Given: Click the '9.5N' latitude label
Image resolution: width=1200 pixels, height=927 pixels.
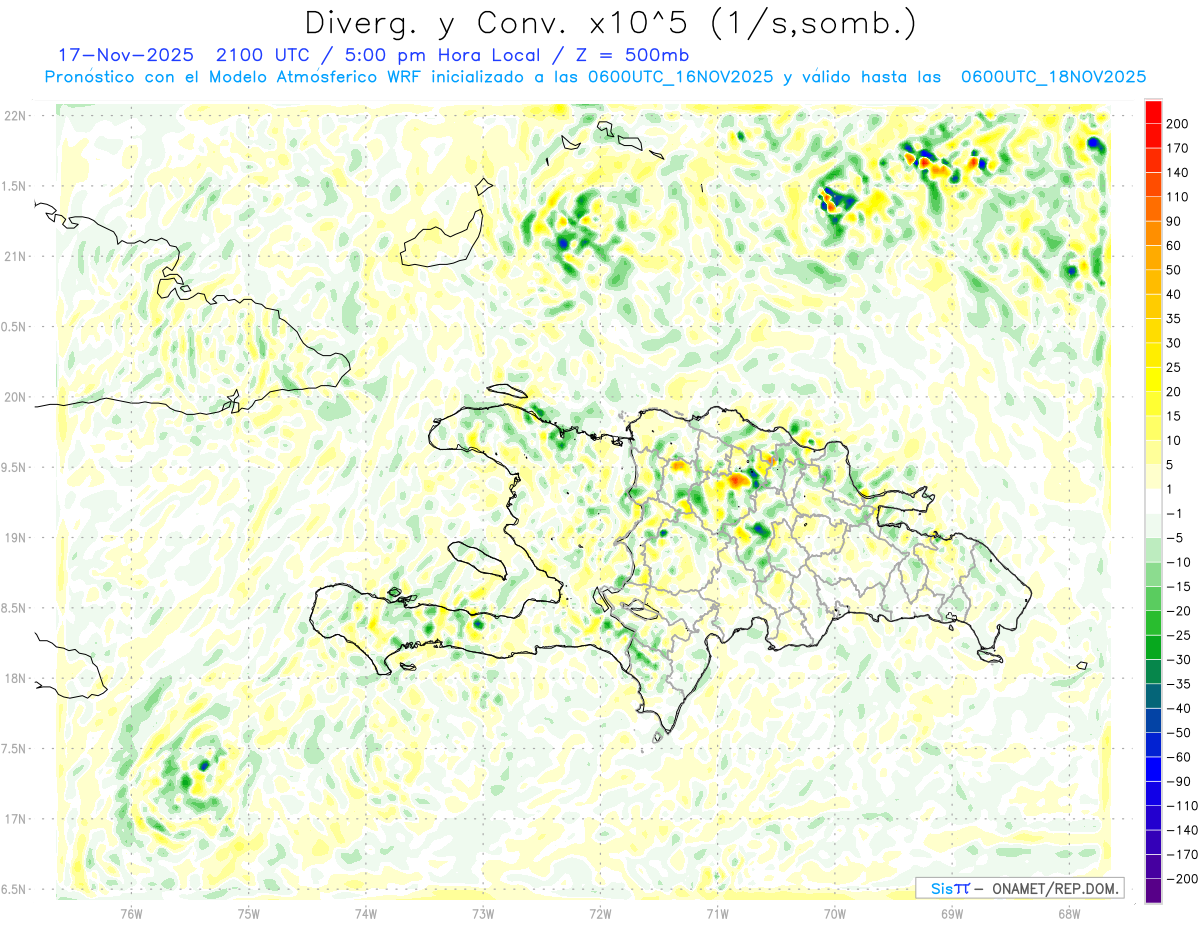Looking at the screenshot, I should tap(14, 467).
